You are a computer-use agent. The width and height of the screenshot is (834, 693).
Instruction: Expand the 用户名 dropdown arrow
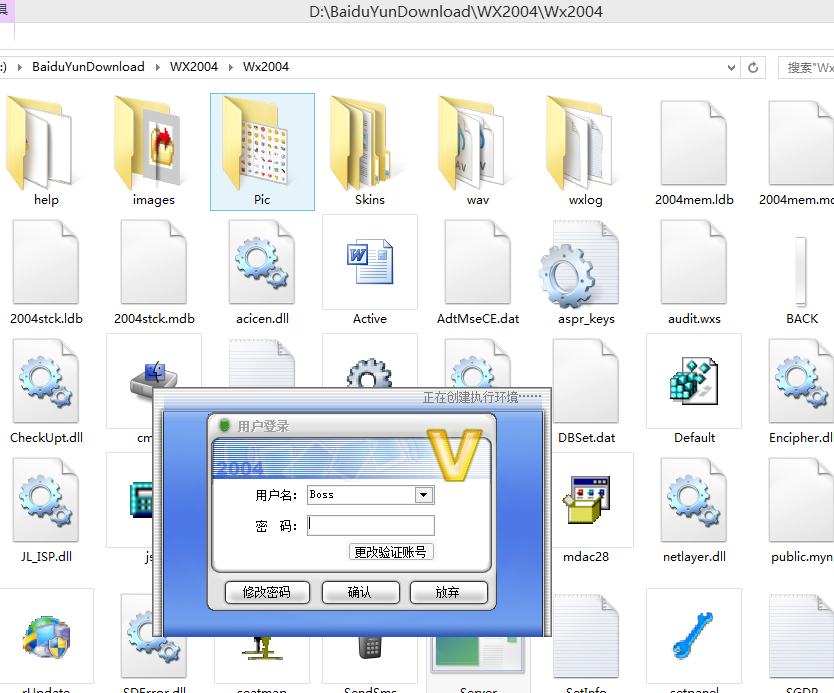click(x=424, y=495)
